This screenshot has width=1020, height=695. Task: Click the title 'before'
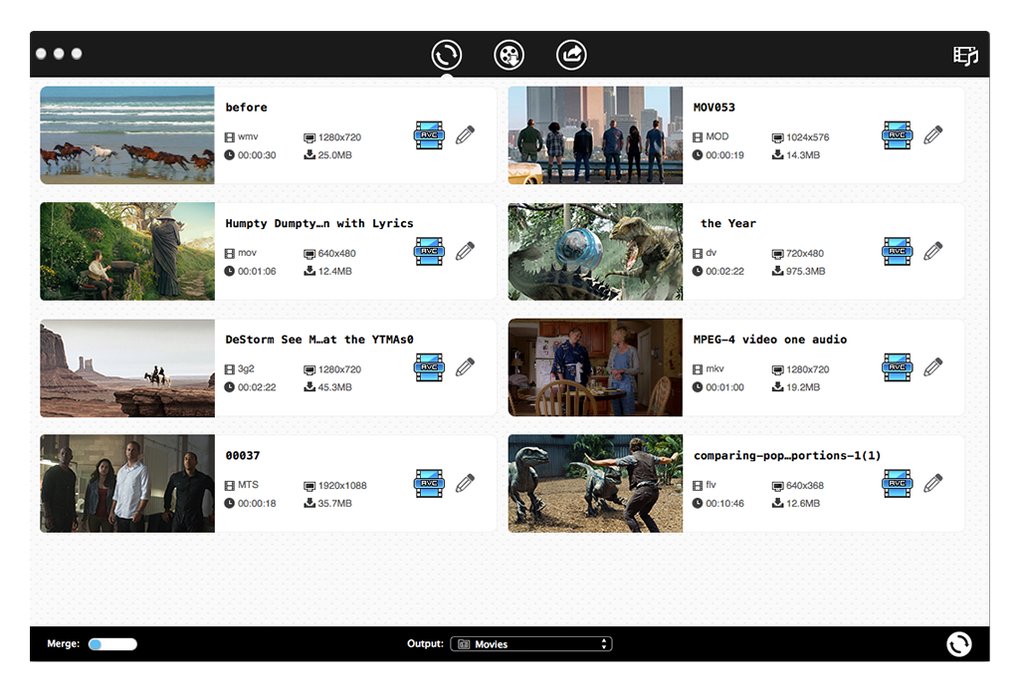(x=247, y=107)
